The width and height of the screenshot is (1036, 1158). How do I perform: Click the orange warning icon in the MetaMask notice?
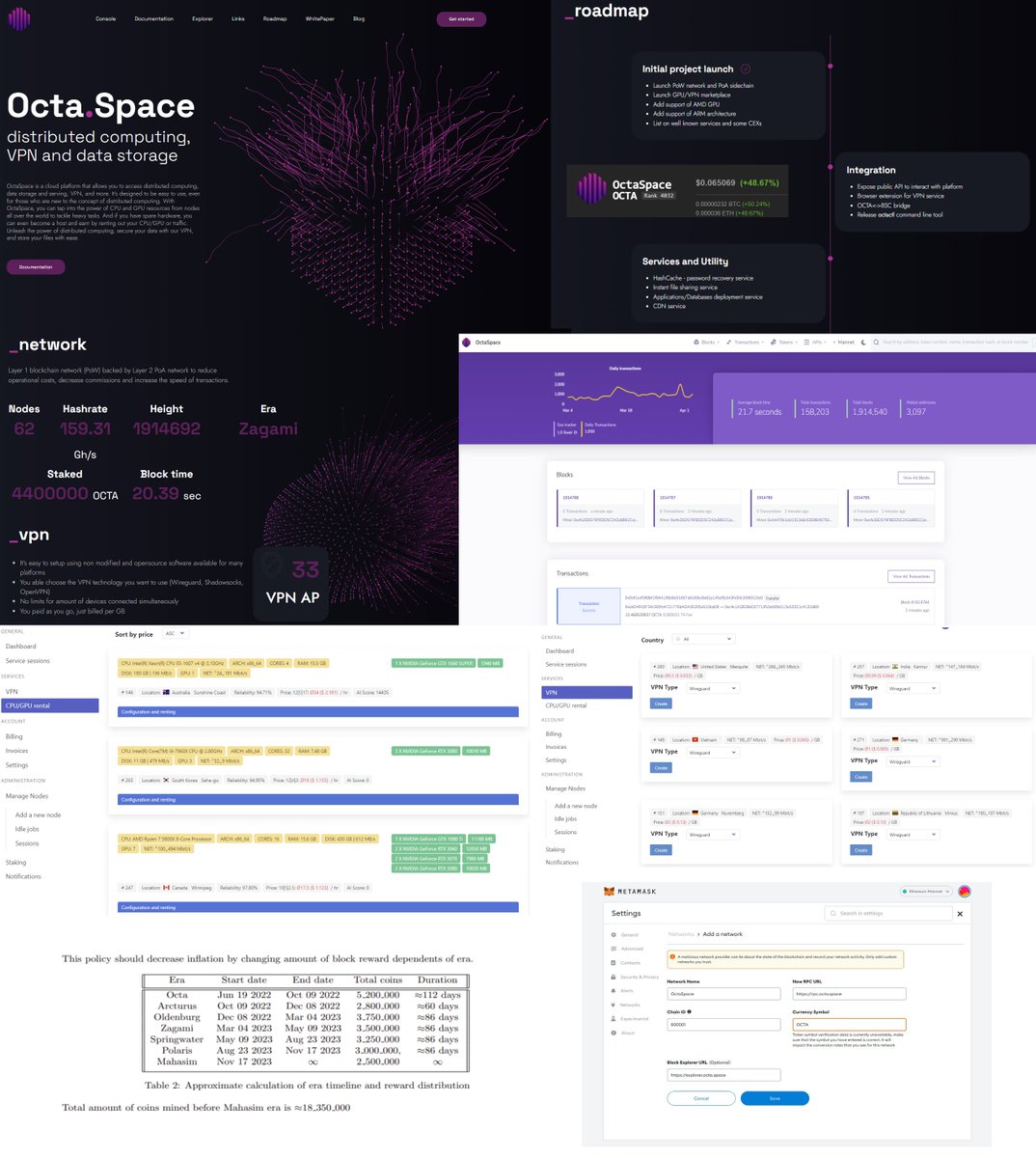(672, 956)
